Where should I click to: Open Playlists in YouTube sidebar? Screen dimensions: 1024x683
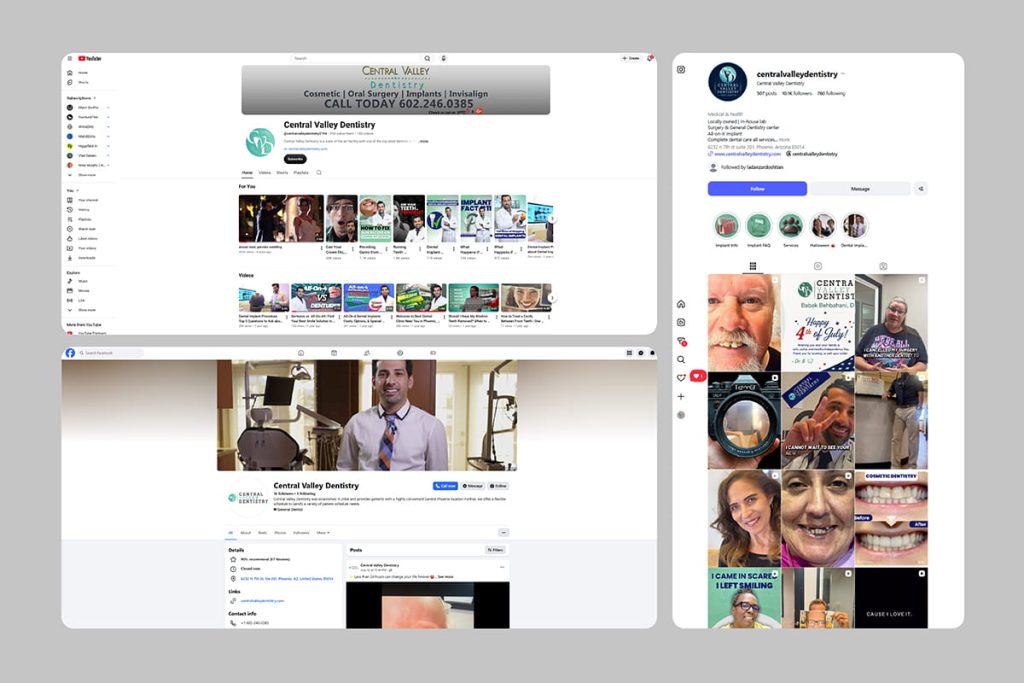[x=80, y=219]
